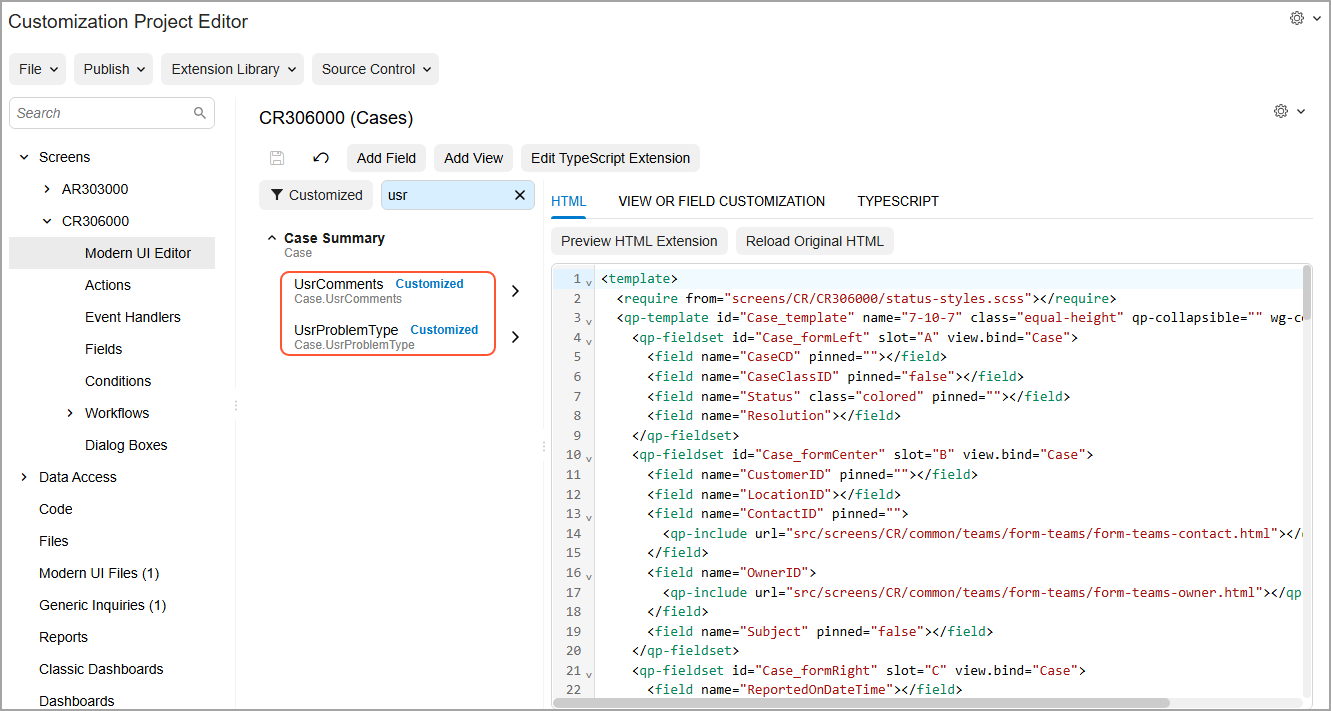Image resolution: width=1331 pixels, height=711 pixels.
Task: Open the Files node
Action: click(x=54, y=541)
